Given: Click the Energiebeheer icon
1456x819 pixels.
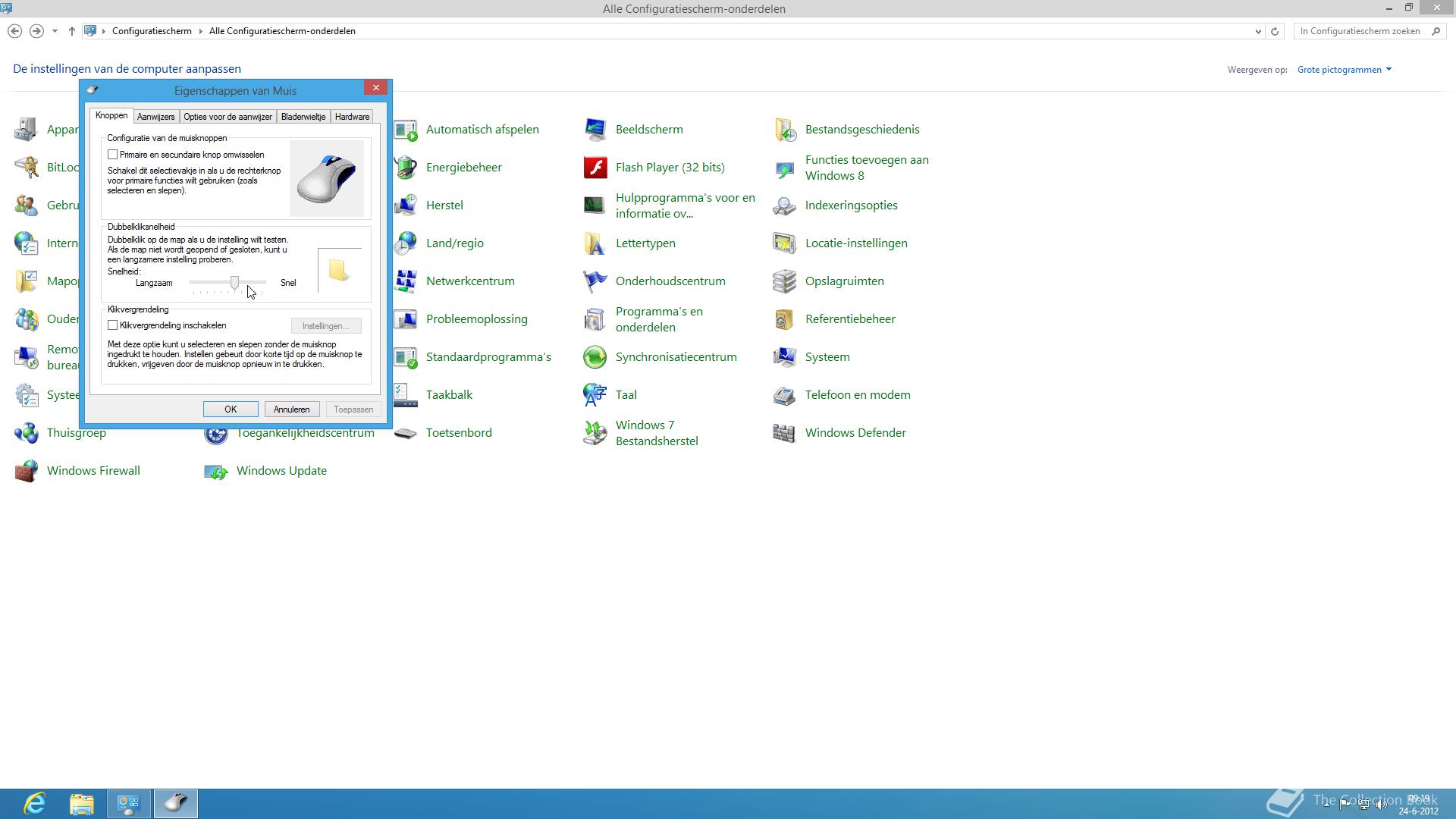Looking at the screenshot, I should click(x=406, y=168).
